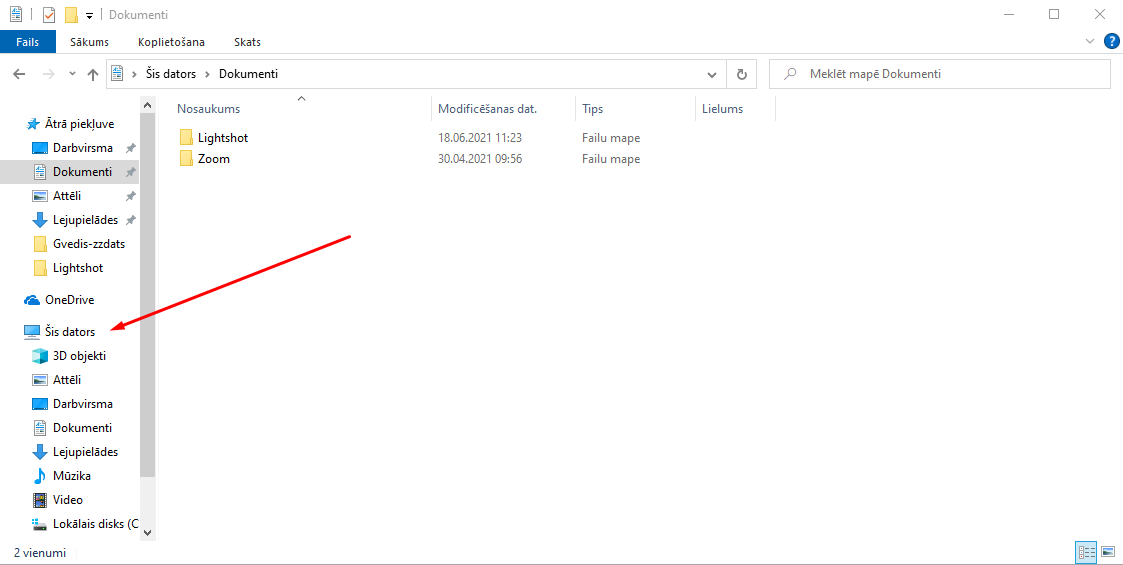Switch to the Koplietošana ribbon tab
This screenshot has height=565, width=1123.
171,42
